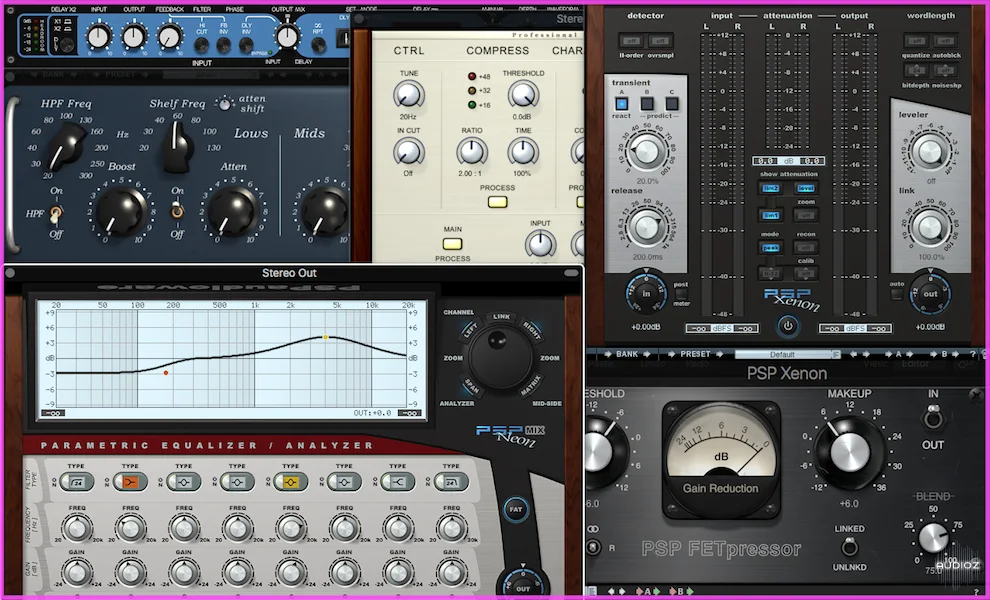Click the compressor THRESHOLD knob
Viewport: 990px width, 600px height.
coord(523,95)
